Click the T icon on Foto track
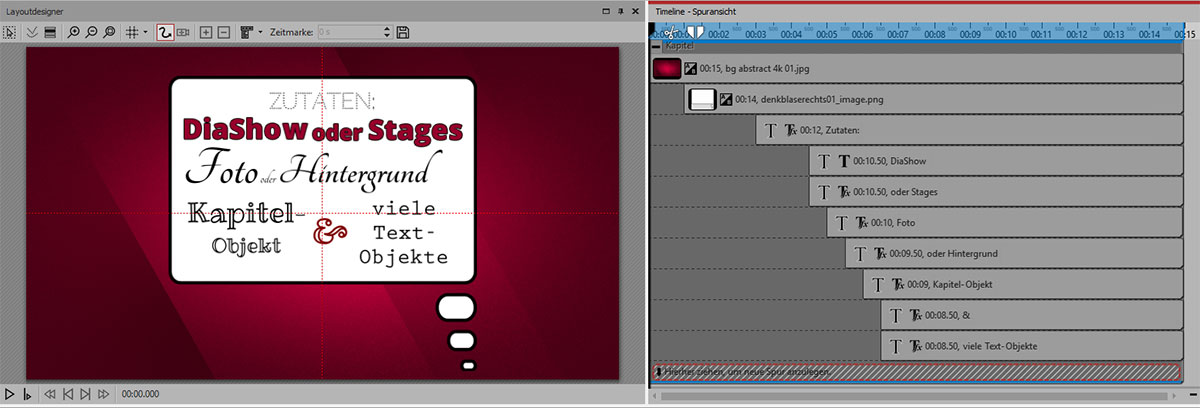Screen dimensions: 1200x408 [x=842, y=222]
